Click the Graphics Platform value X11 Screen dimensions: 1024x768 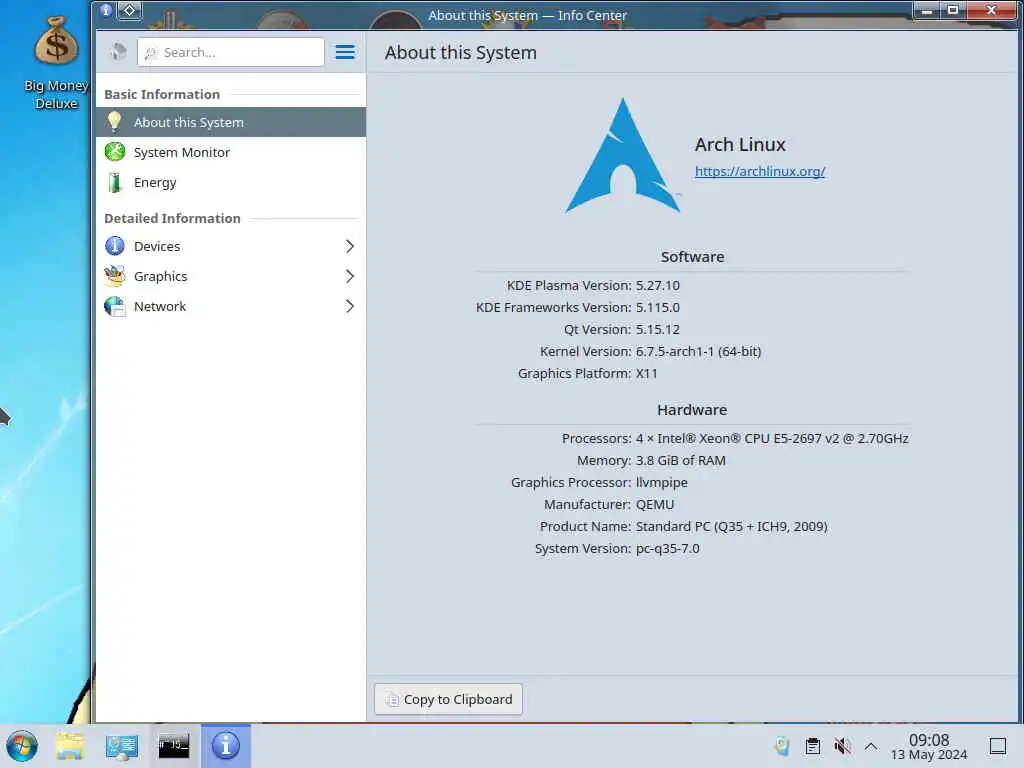pos(647,374)
